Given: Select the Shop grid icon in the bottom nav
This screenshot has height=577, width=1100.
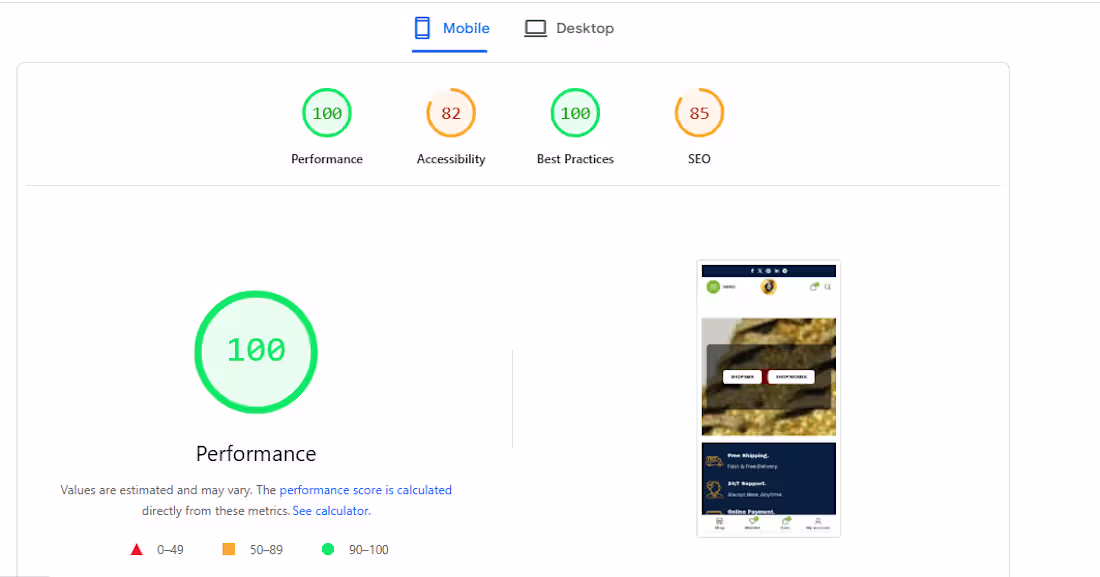Looking at the screenshot, I should [719, 521].
